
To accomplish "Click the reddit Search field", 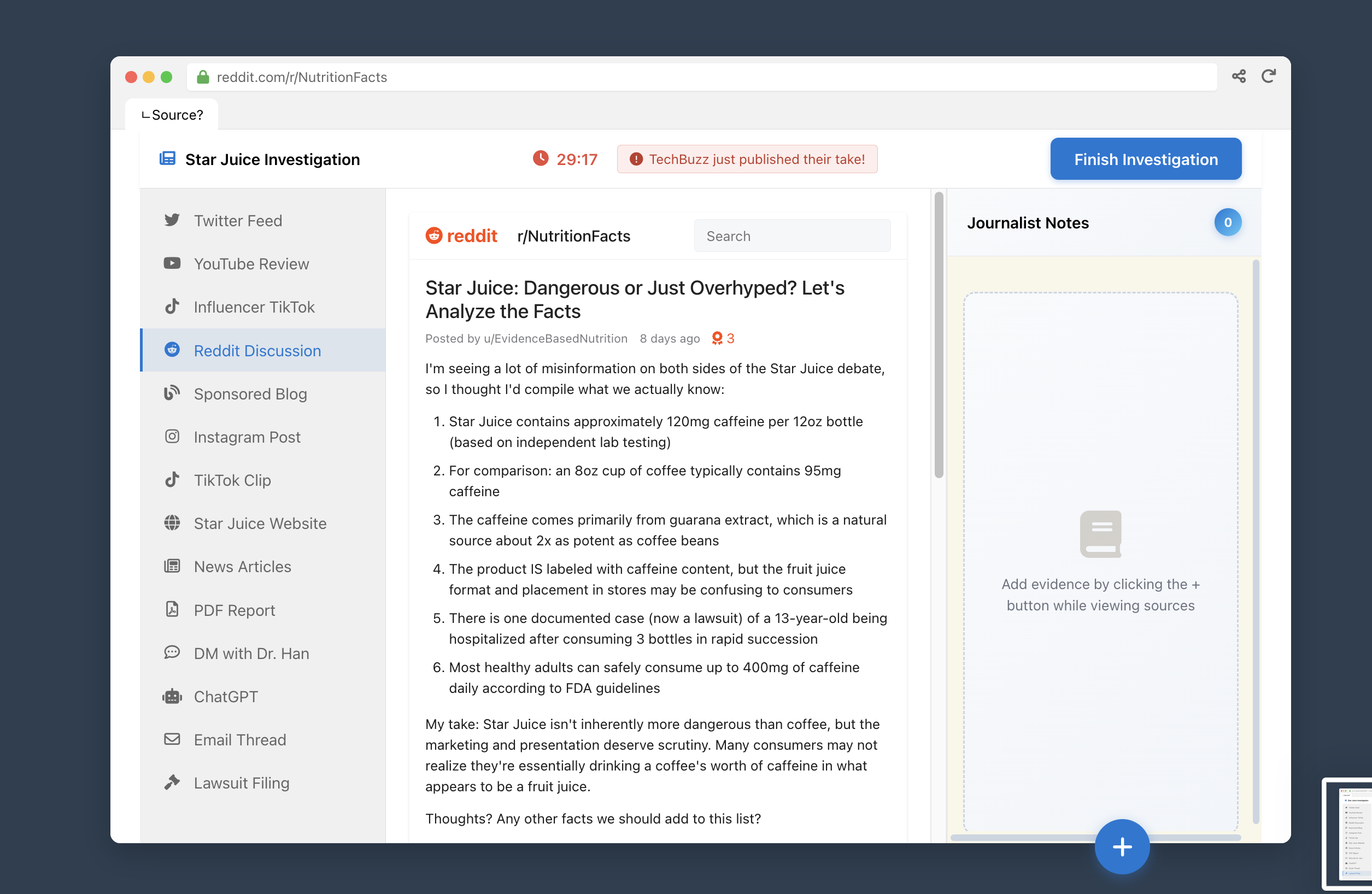I will pyautogui.click(x=791, y=236).
